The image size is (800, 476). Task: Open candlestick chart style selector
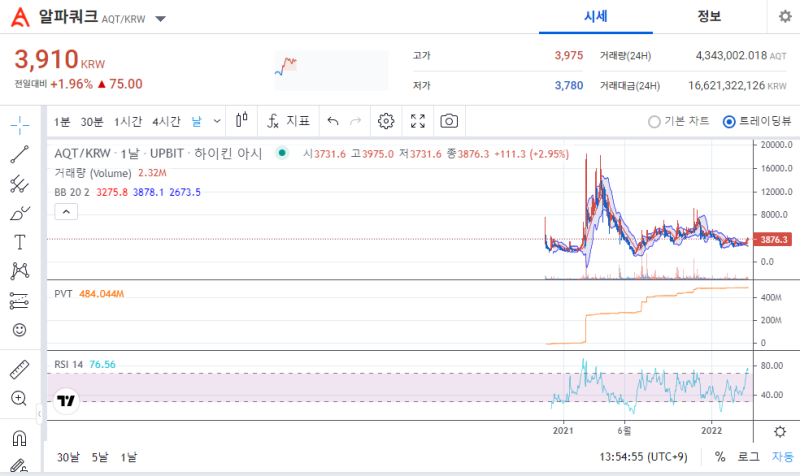242,120
